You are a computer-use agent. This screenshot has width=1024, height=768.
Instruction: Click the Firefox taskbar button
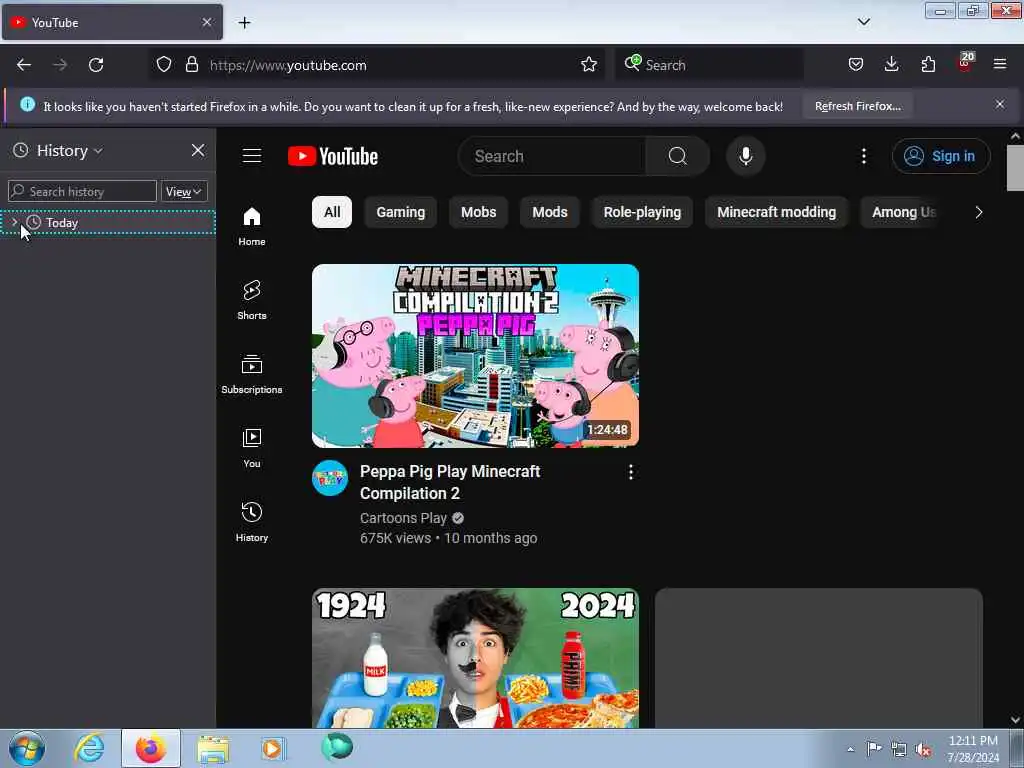coord(151,748)
